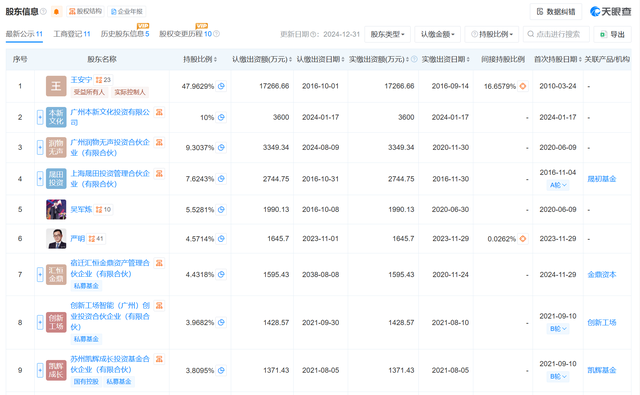640x395 pixels.
Task: Open the B轮 round dropdown for 凯辉成长
Action: [x=558, y=377]
